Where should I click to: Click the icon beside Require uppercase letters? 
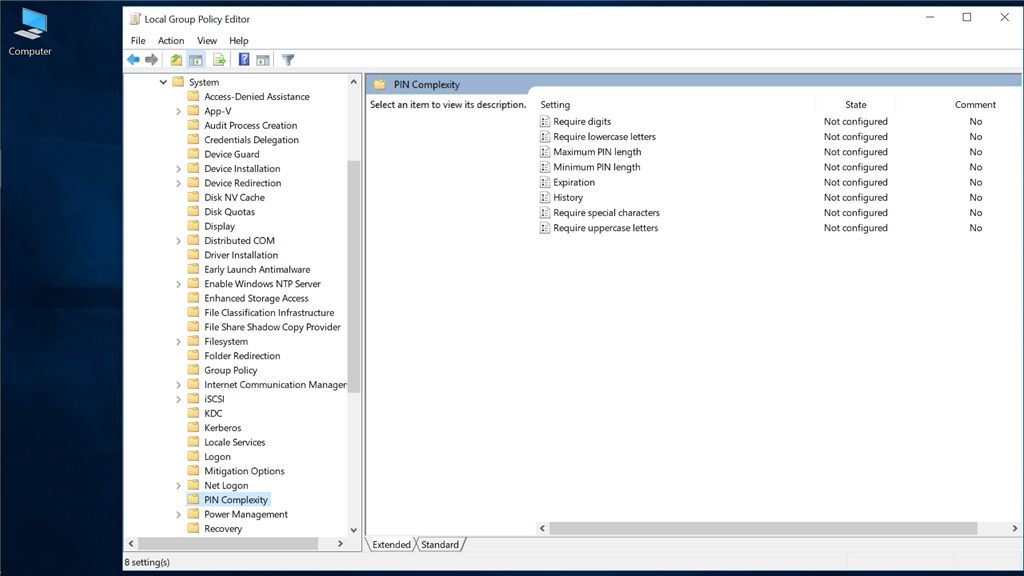tap(545, 228)
